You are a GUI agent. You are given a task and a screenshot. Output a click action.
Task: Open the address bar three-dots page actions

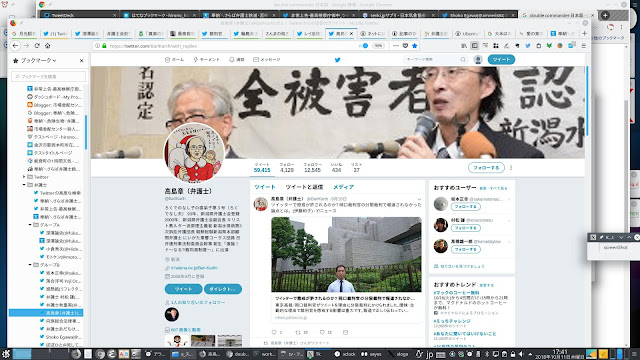point(396,46)
